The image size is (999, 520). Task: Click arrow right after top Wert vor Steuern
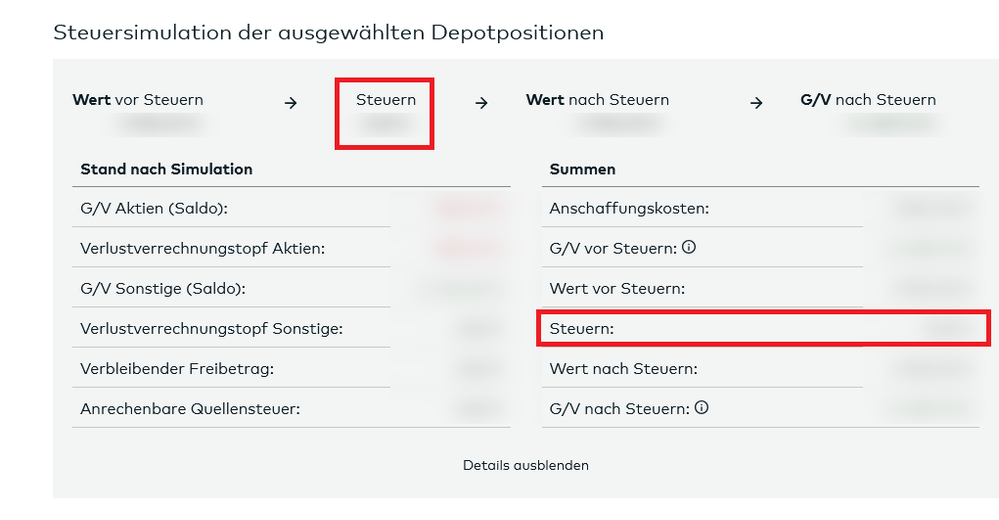tap(291, 102)
